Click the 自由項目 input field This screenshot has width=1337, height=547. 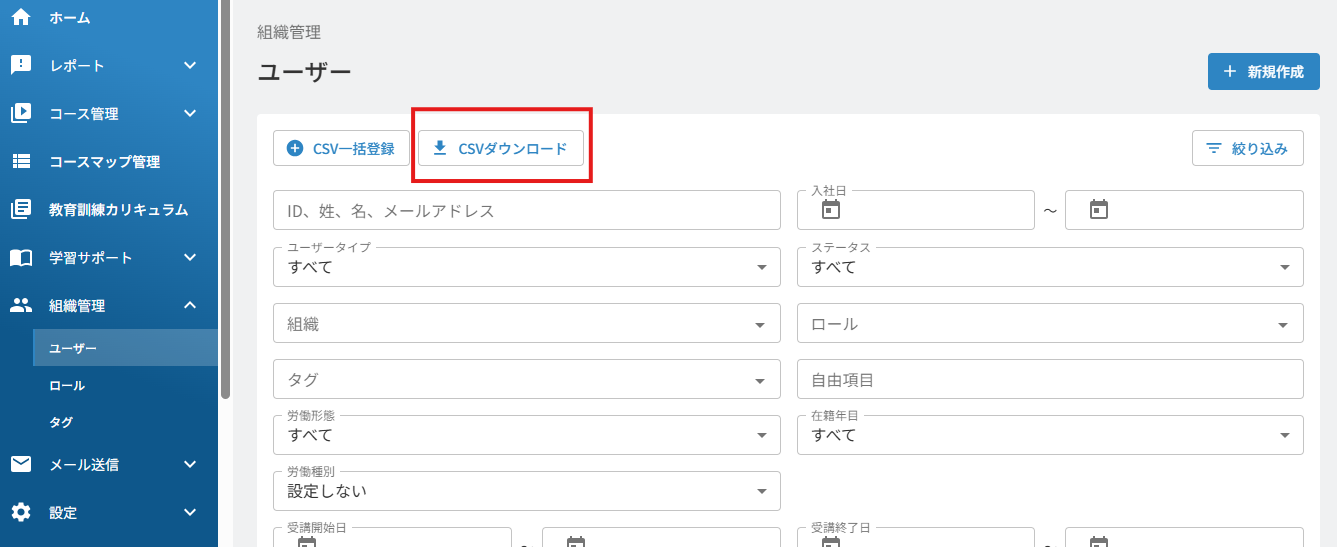[1050, 379]
